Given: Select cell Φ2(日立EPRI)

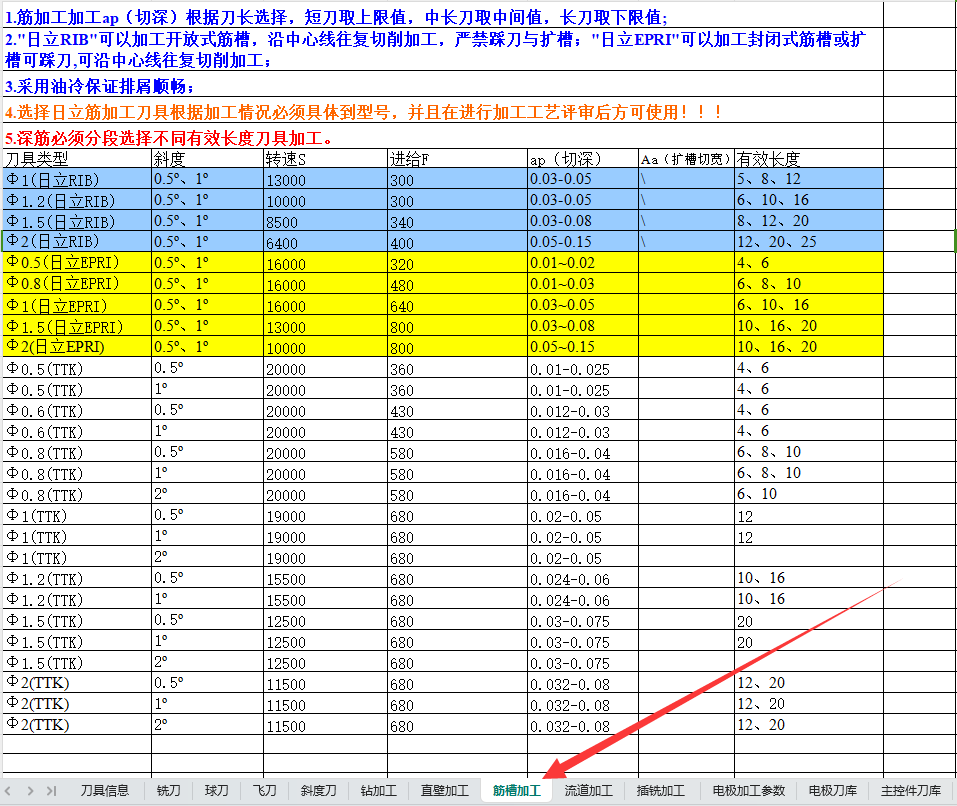Looking at the screenshot, I should point(77,347).
